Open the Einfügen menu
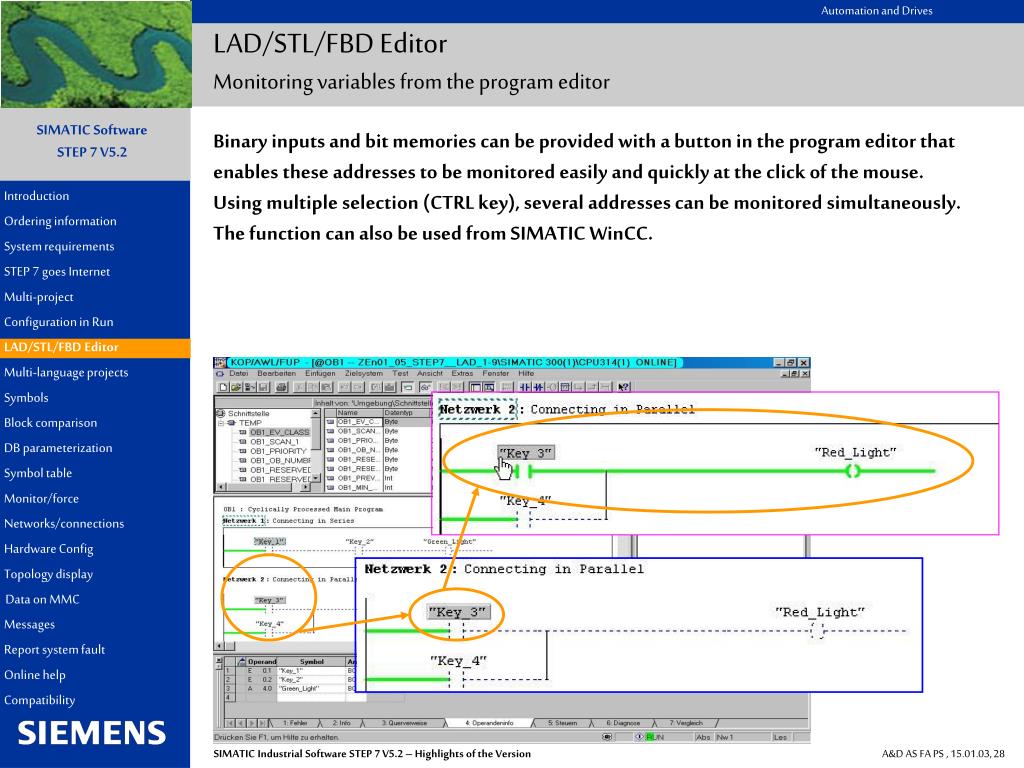The height and width of the screenshot is (768, 1024). point(320,374)
